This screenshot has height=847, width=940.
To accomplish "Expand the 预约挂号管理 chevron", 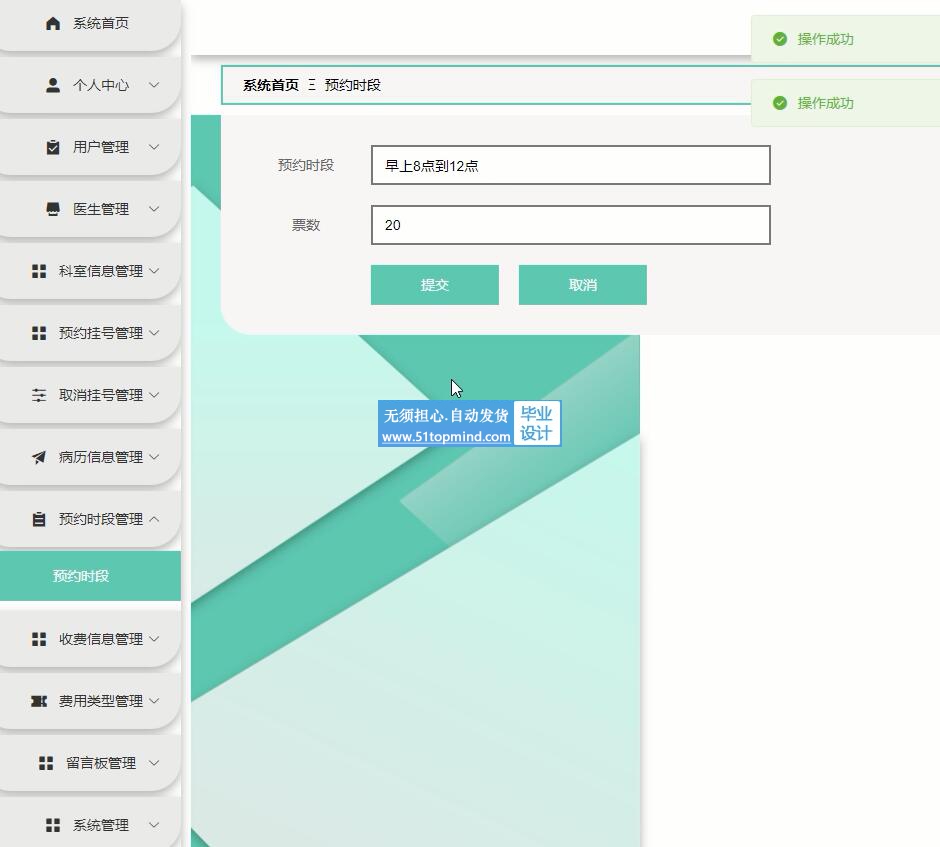I will coord(154,333).
